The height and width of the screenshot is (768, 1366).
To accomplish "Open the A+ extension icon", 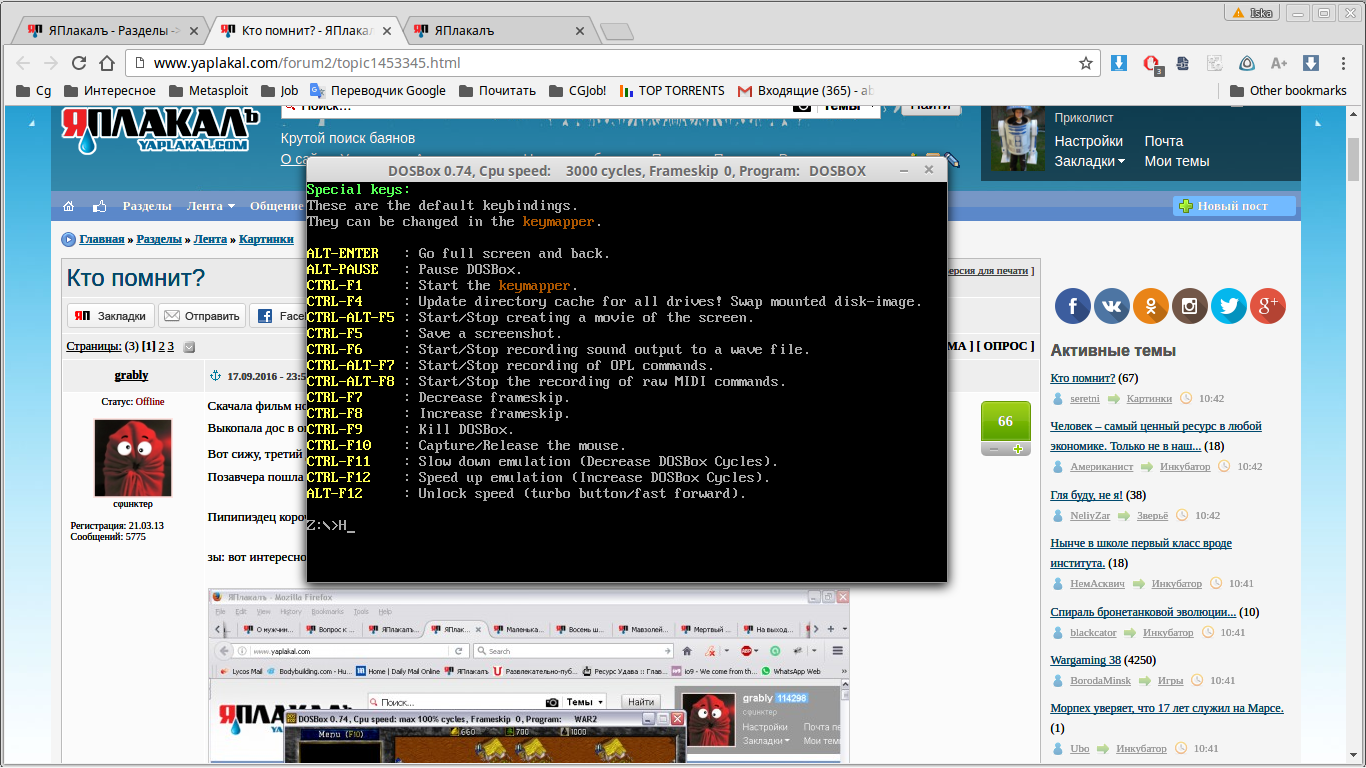I will 1279,63.
